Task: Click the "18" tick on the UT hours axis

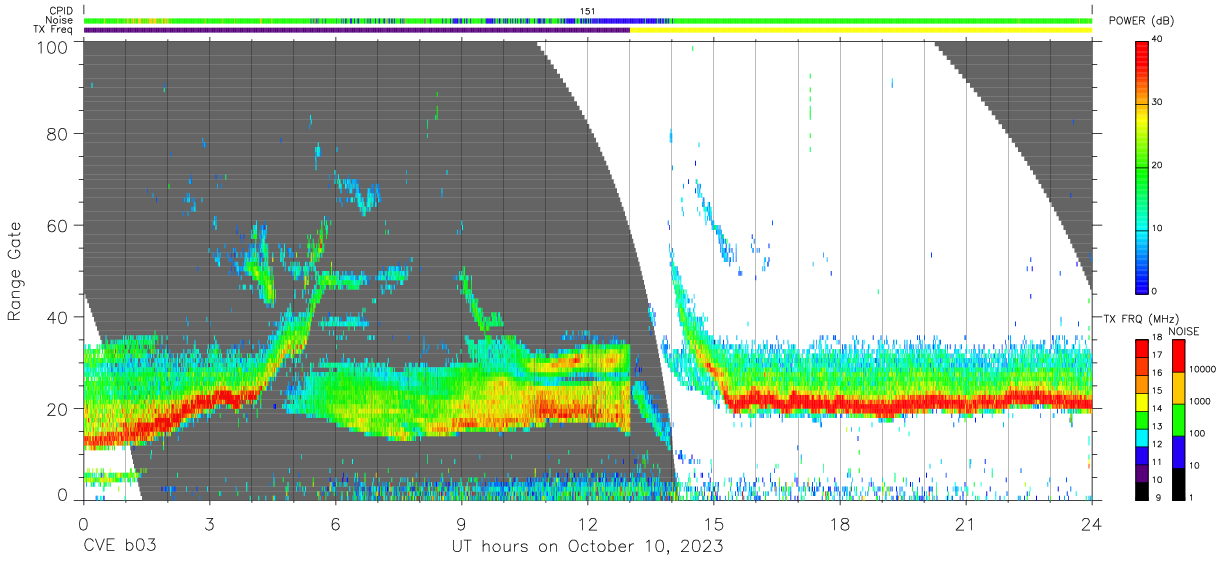Action: tap(840, 524)
